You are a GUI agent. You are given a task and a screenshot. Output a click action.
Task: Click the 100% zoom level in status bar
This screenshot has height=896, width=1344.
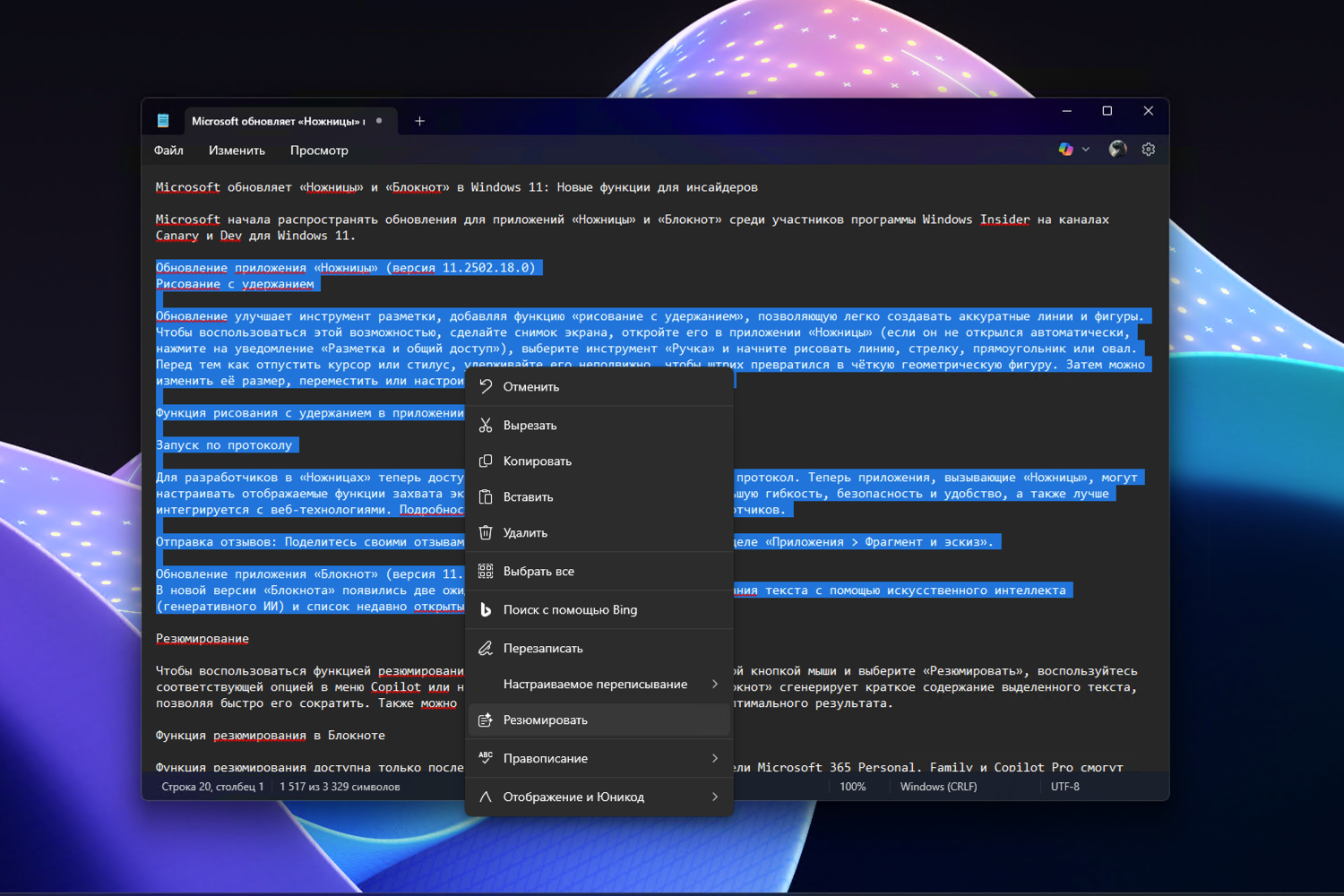click(x=853, y=787)
